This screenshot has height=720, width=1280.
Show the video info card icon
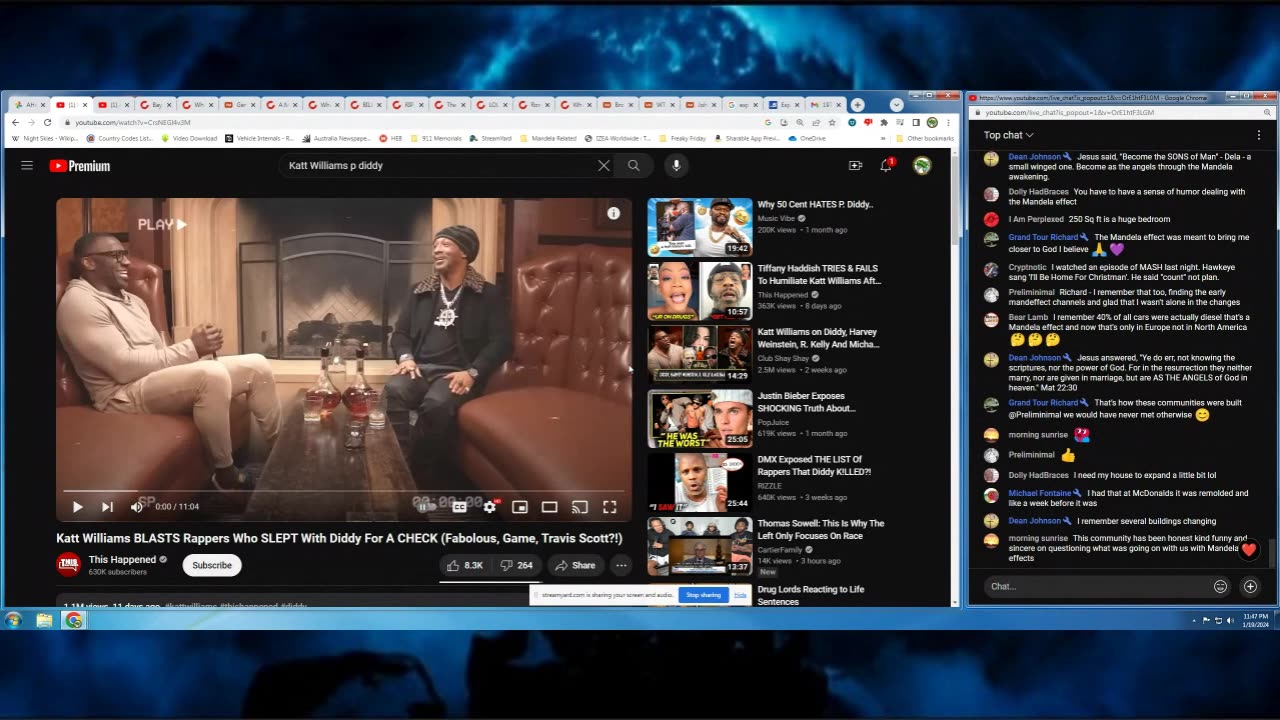(x=613, y=213)
